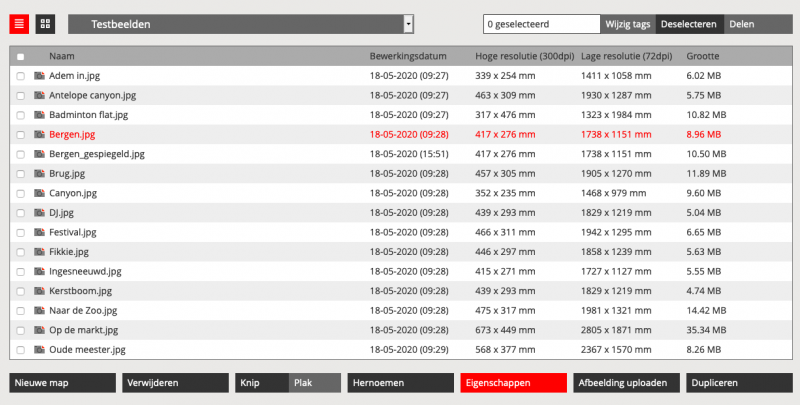800x405 pixels.
Task: Tick the select-all checkbox in header
Action: 21,57
